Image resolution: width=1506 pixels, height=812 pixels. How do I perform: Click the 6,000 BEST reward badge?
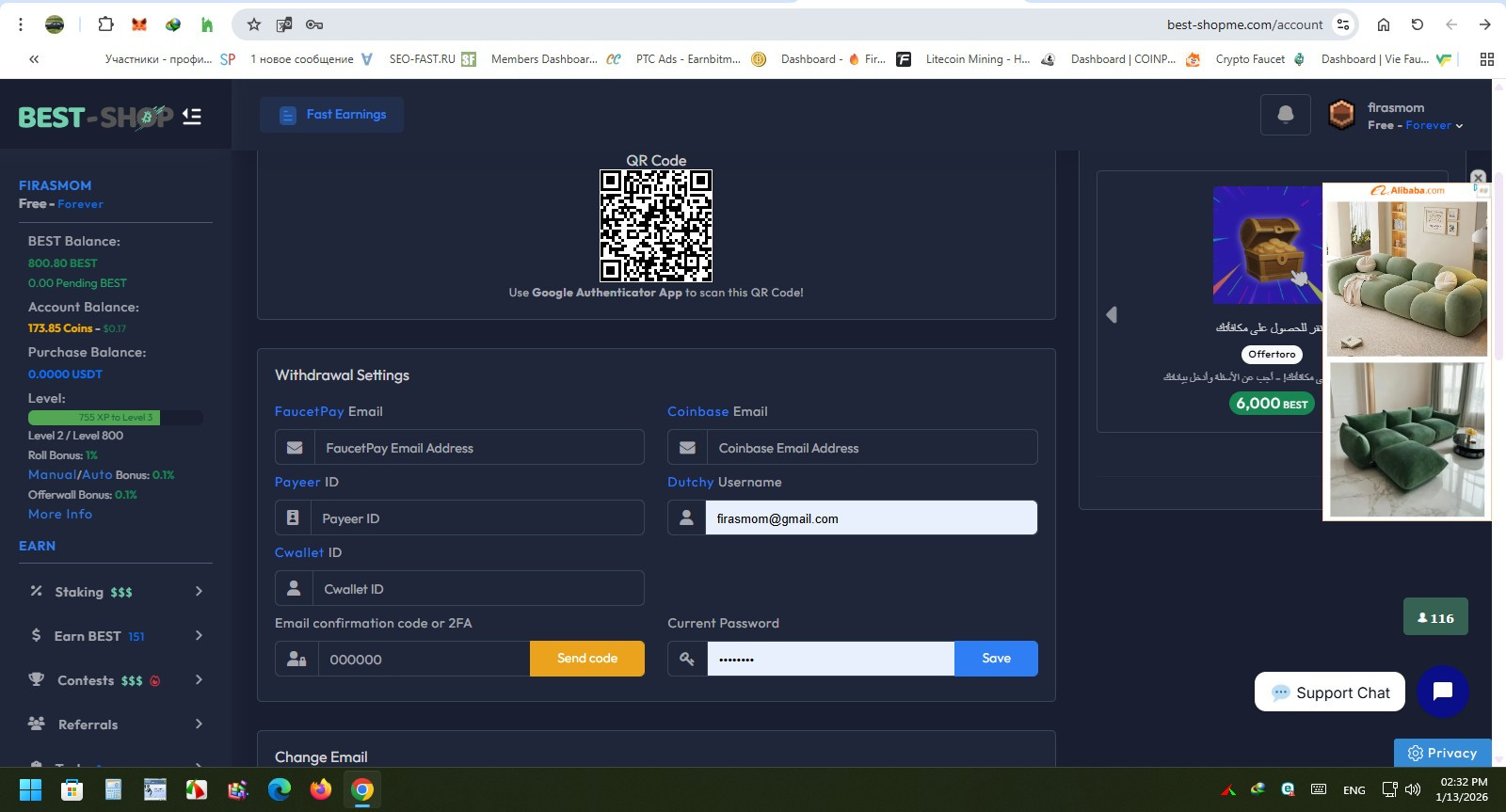(1272, 404)
